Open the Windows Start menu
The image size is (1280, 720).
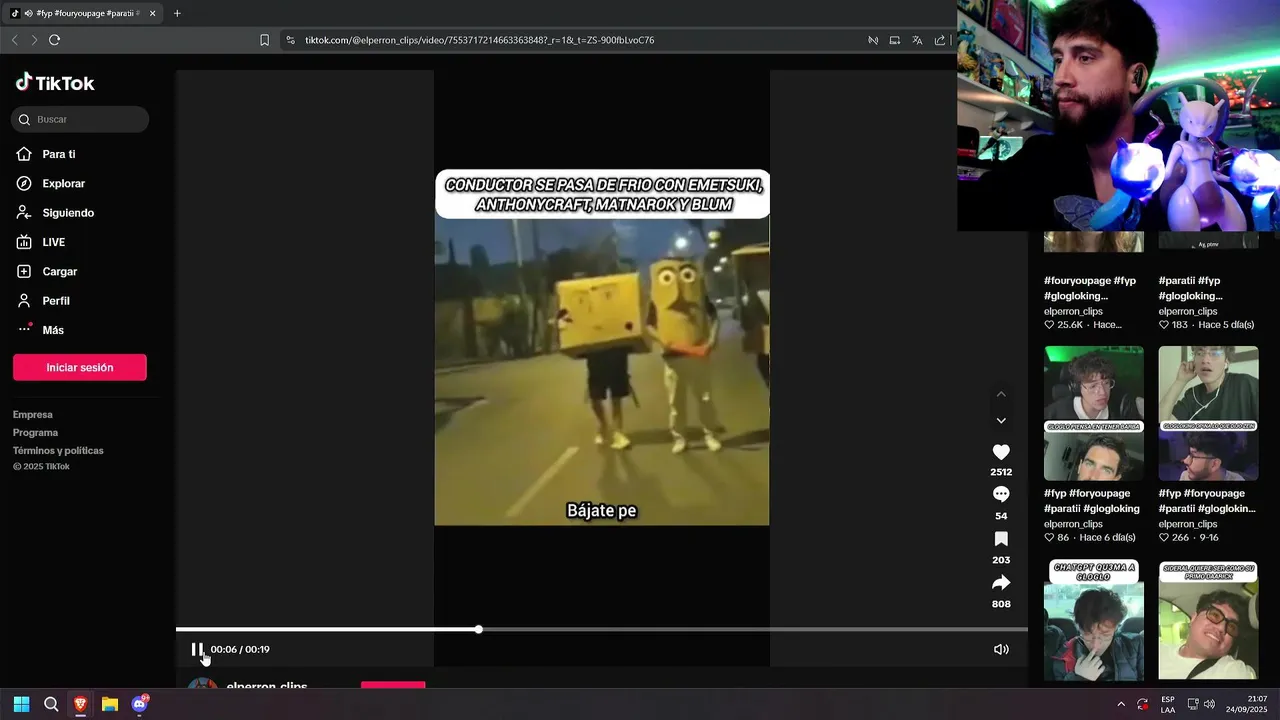point(21,704)
